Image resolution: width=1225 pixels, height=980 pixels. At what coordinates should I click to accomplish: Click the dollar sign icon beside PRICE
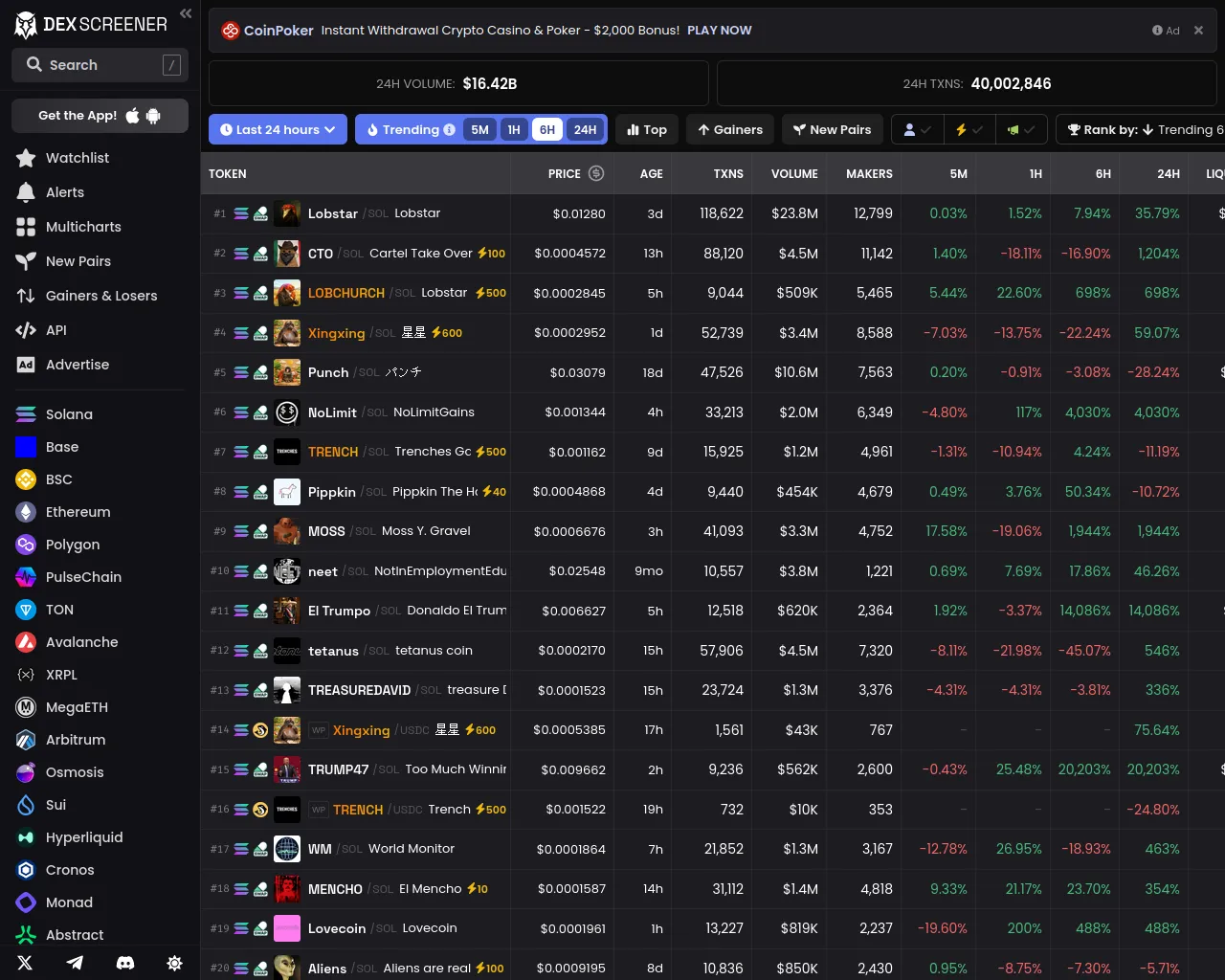(596, 173)
